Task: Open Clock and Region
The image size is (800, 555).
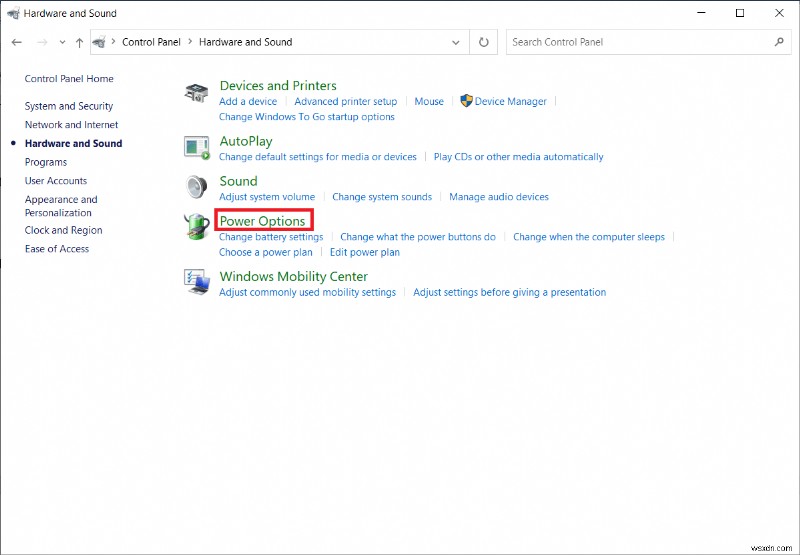Action: coord(63,230)
